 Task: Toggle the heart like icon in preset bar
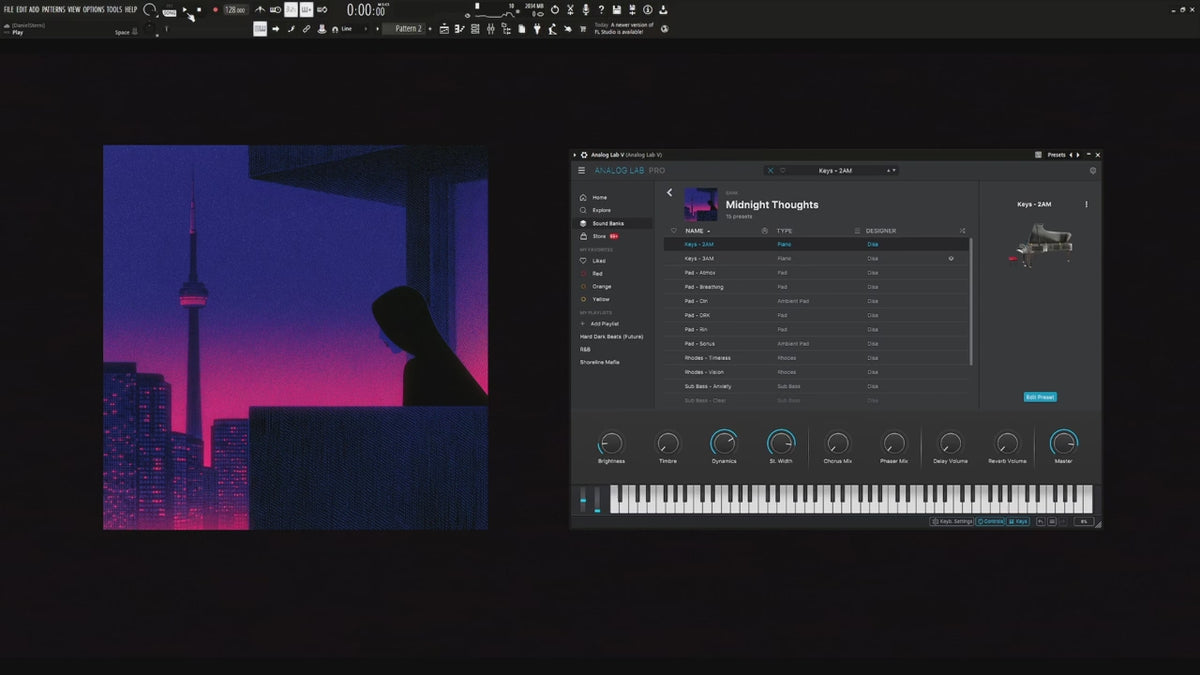pos(782,171)
